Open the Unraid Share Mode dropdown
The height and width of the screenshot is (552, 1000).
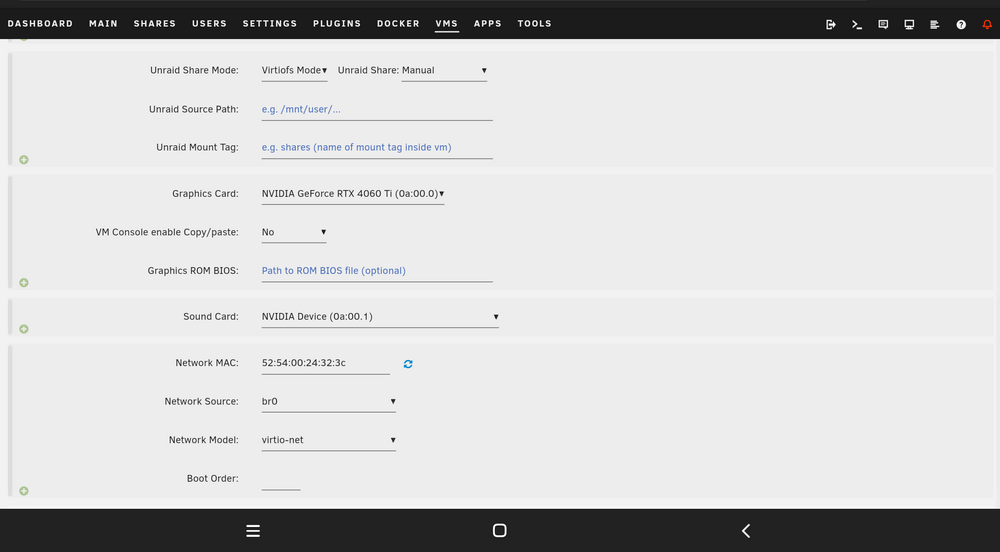294,70
